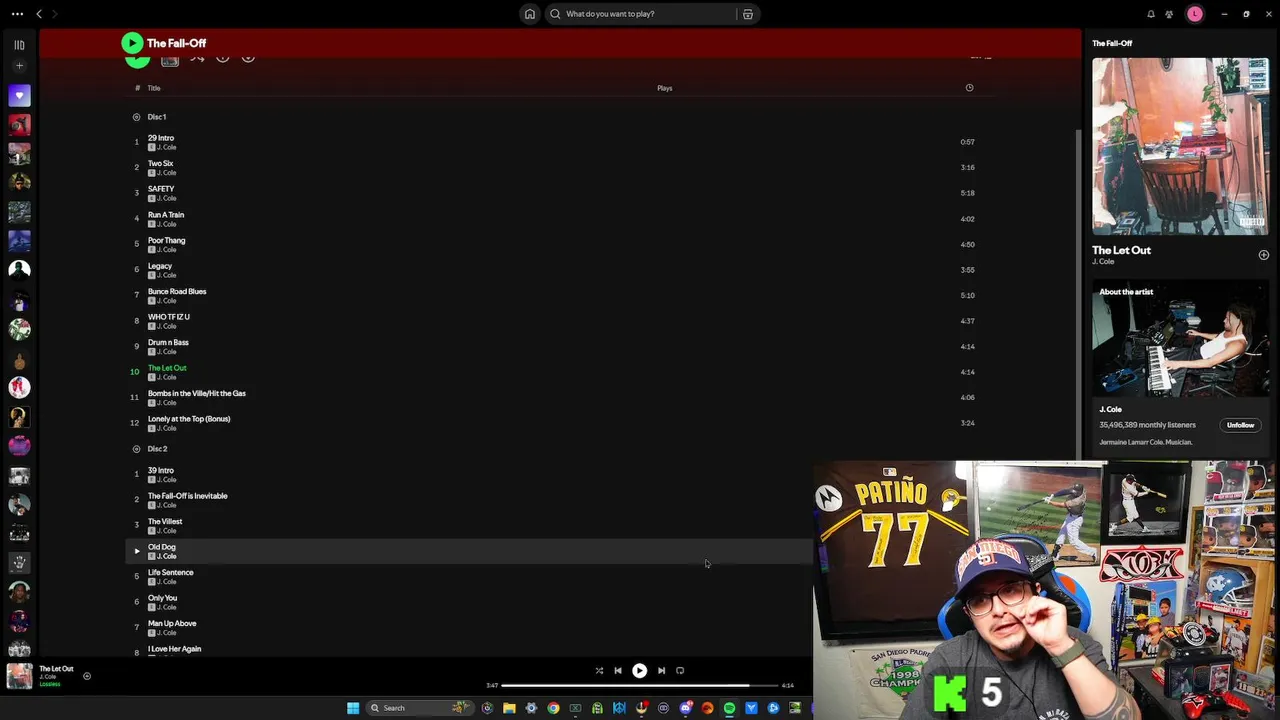Open the Windows Start menu
Viewport: 1280px width, 720px height.
[353, 708]
